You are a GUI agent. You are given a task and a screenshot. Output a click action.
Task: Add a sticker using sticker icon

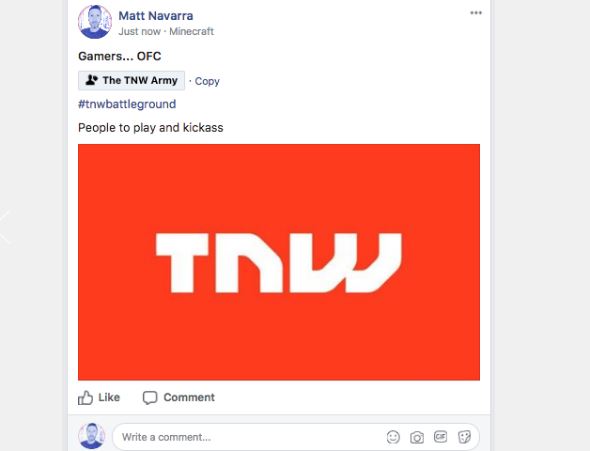click(464, 437)
